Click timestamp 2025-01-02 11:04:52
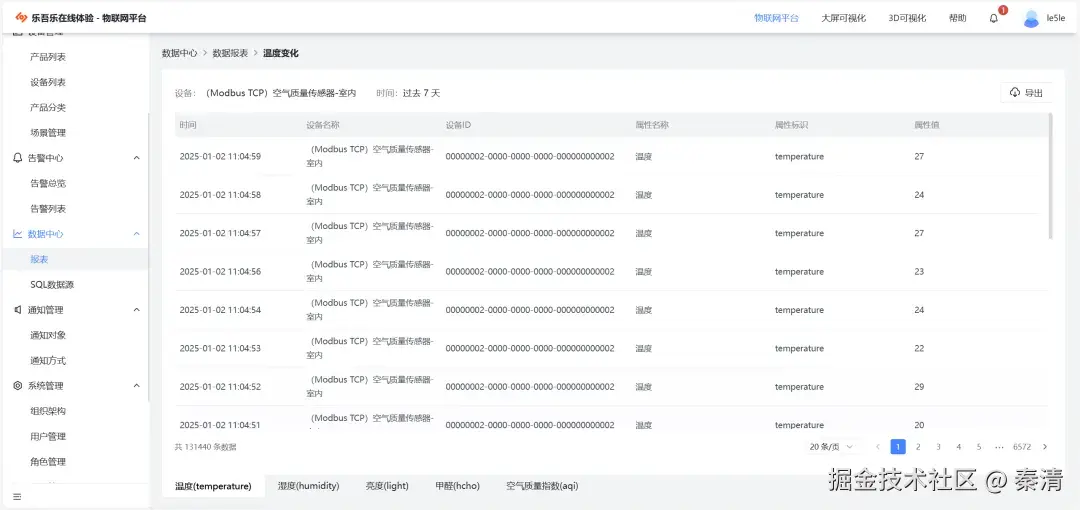Image resolution: width=1080 pixels, height=510 pixels. tap(220, 387)
